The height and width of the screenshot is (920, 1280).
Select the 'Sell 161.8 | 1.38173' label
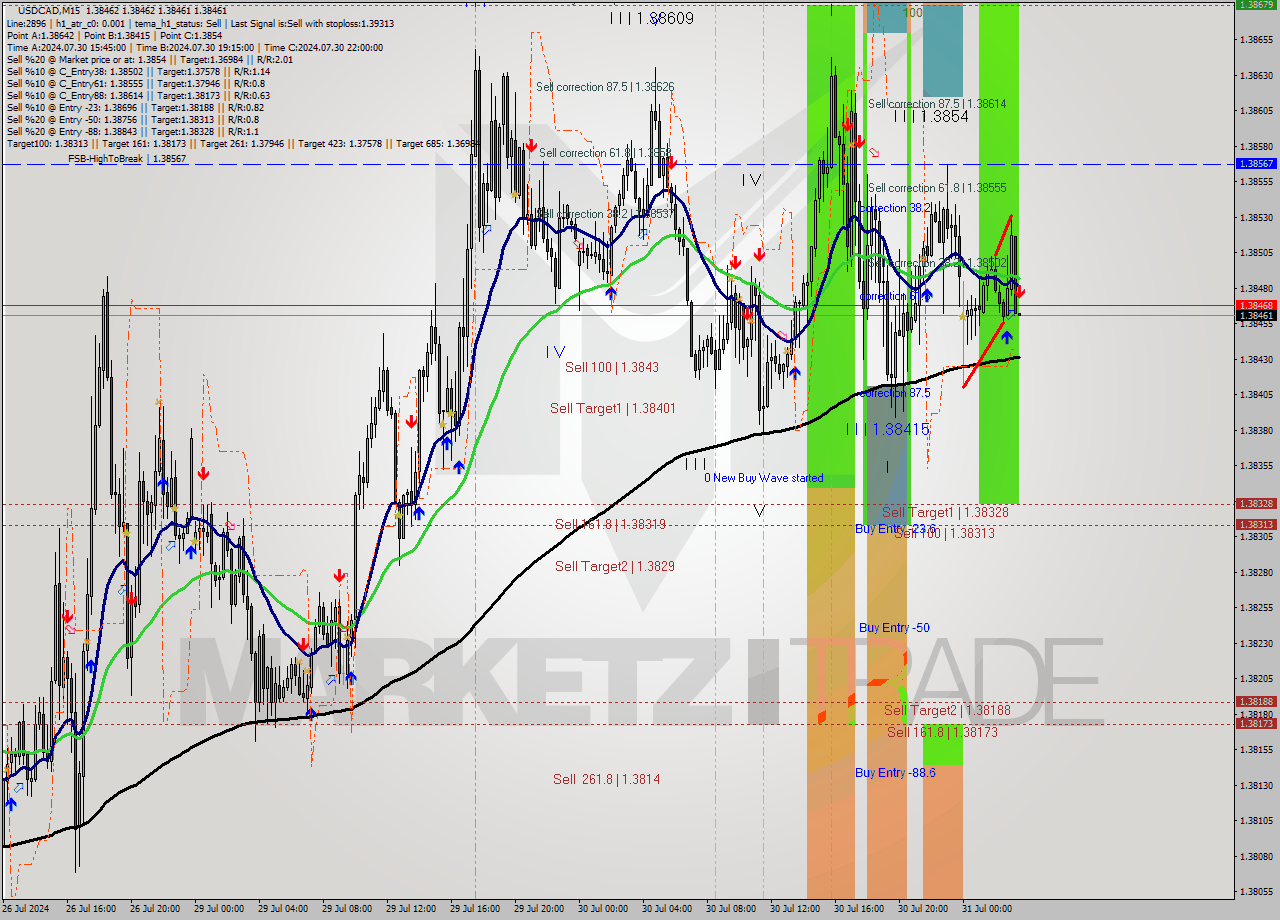942,732
